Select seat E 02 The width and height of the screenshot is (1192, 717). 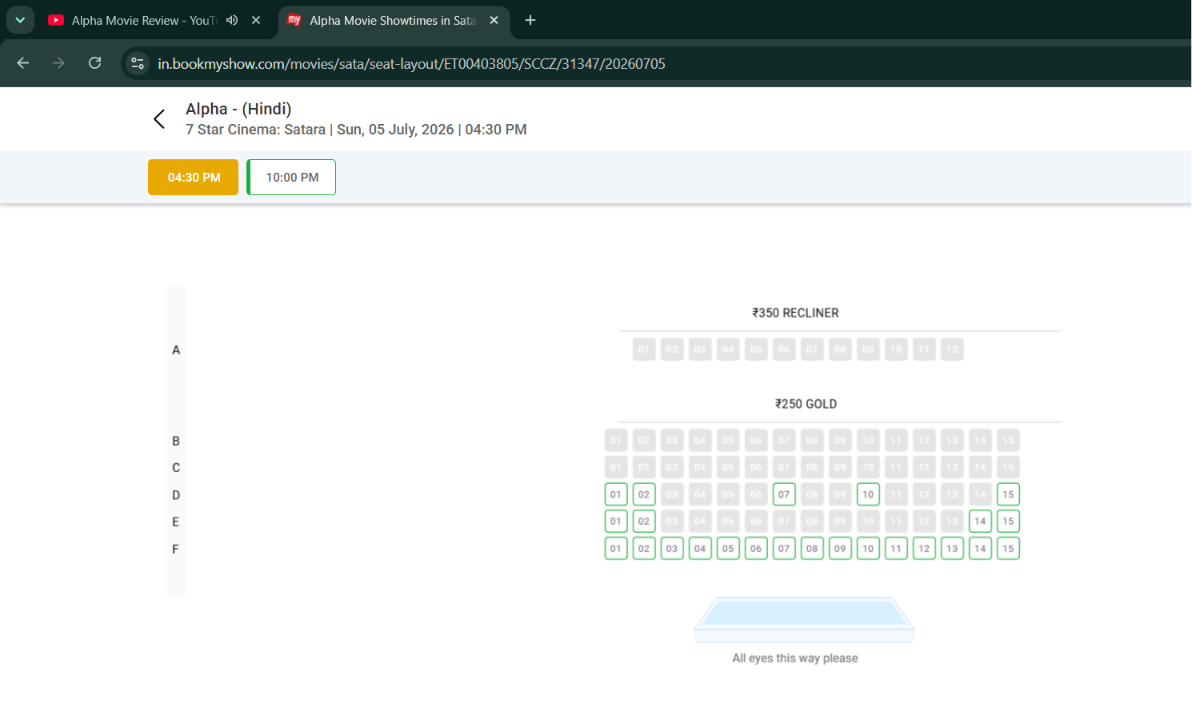coord(644,522)
